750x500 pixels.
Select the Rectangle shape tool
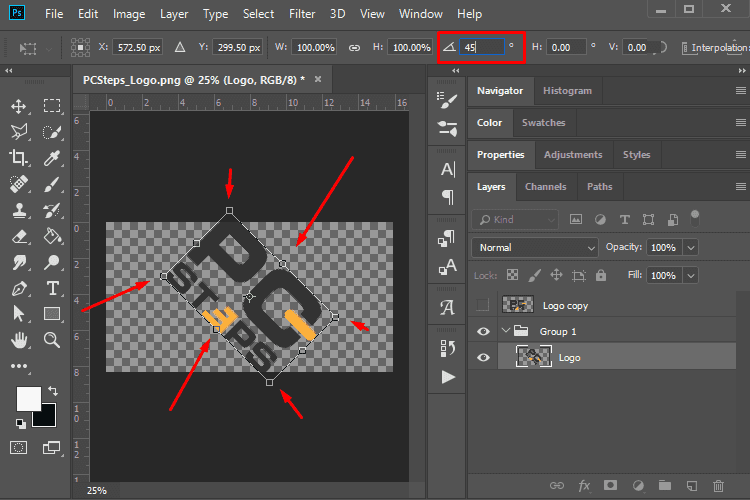(52, 314)
